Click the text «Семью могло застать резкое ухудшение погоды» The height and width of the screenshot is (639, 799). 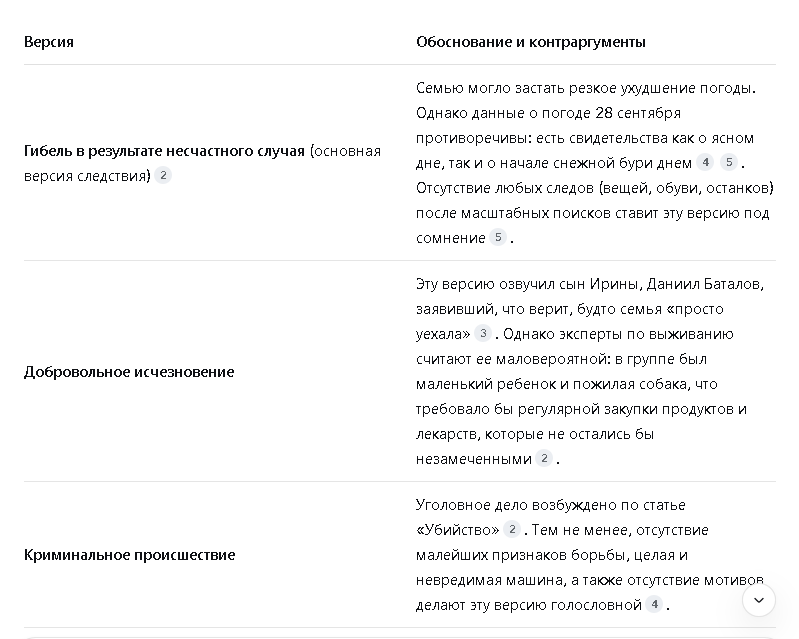584,88
